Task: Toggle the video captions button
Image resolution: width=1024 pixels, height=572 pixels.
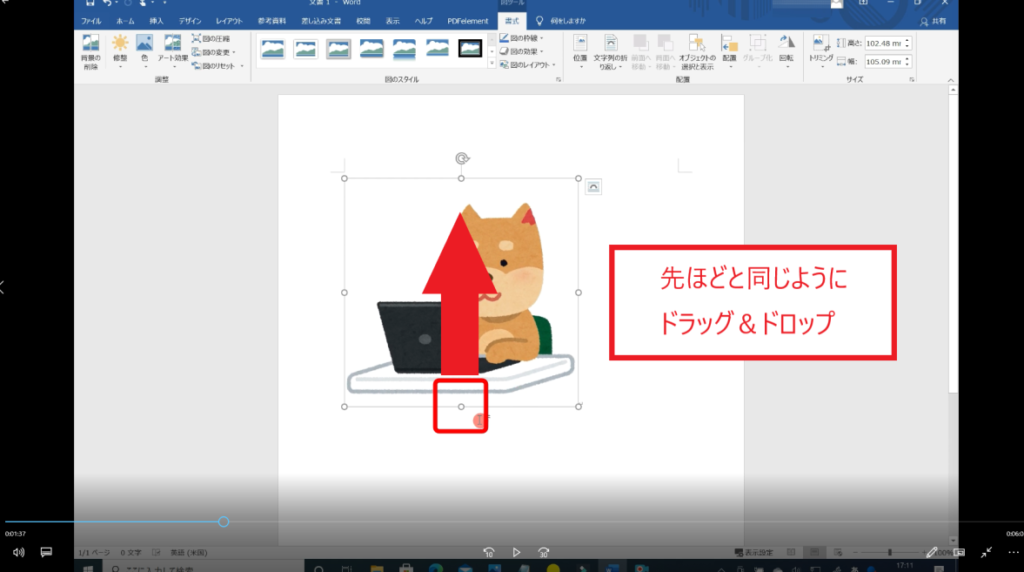Action: pos(46,551)
